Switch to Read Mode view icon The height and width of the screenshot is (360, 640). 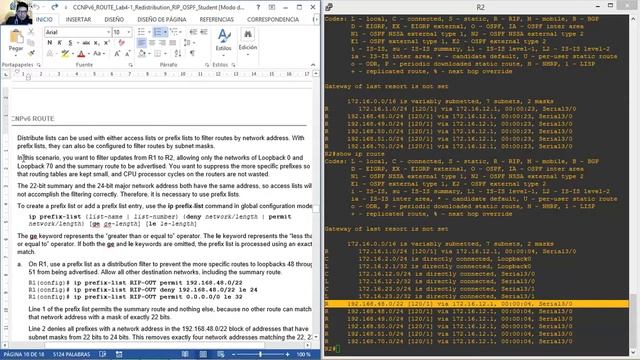tap(185, 354)
